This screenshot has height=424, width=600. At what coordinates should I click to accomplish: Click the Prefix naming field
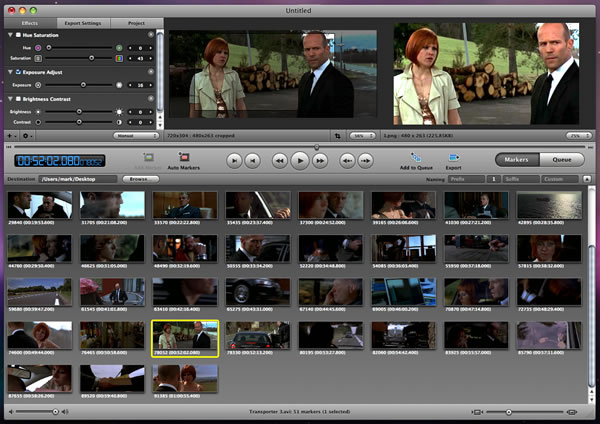pyautogui.click(x=466, y=179)
